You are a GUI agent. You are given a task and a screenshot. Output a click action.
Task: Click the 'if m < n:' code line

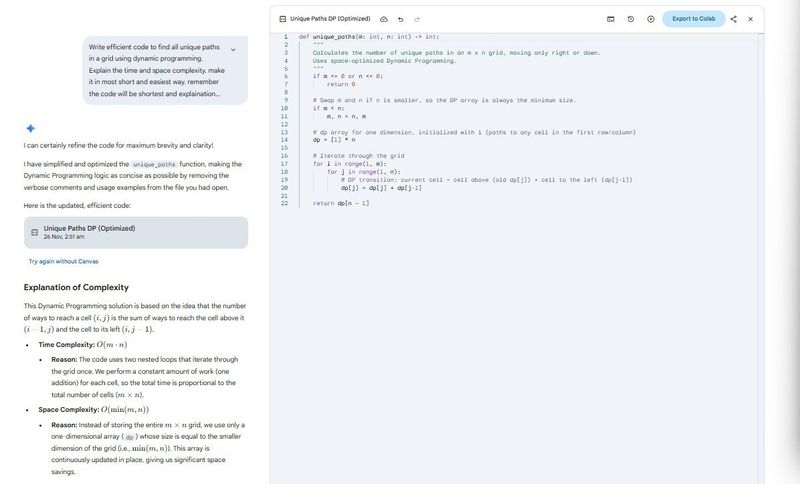[x=329, y=108]
